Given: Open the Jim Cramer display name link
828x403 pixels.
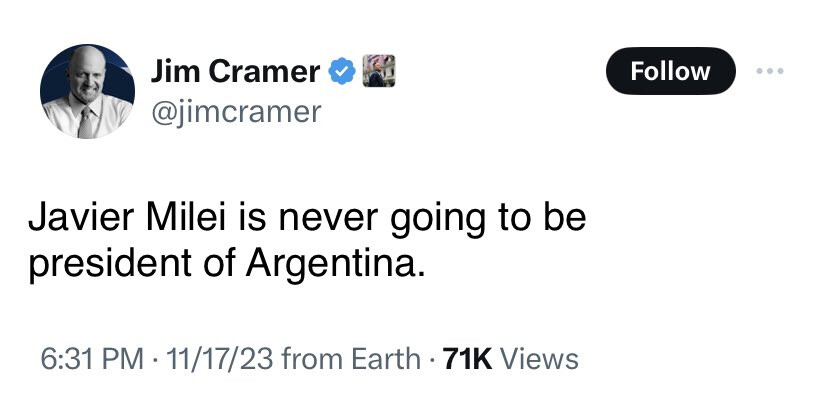Looking at the screenshot, I should tap(235, 71).
